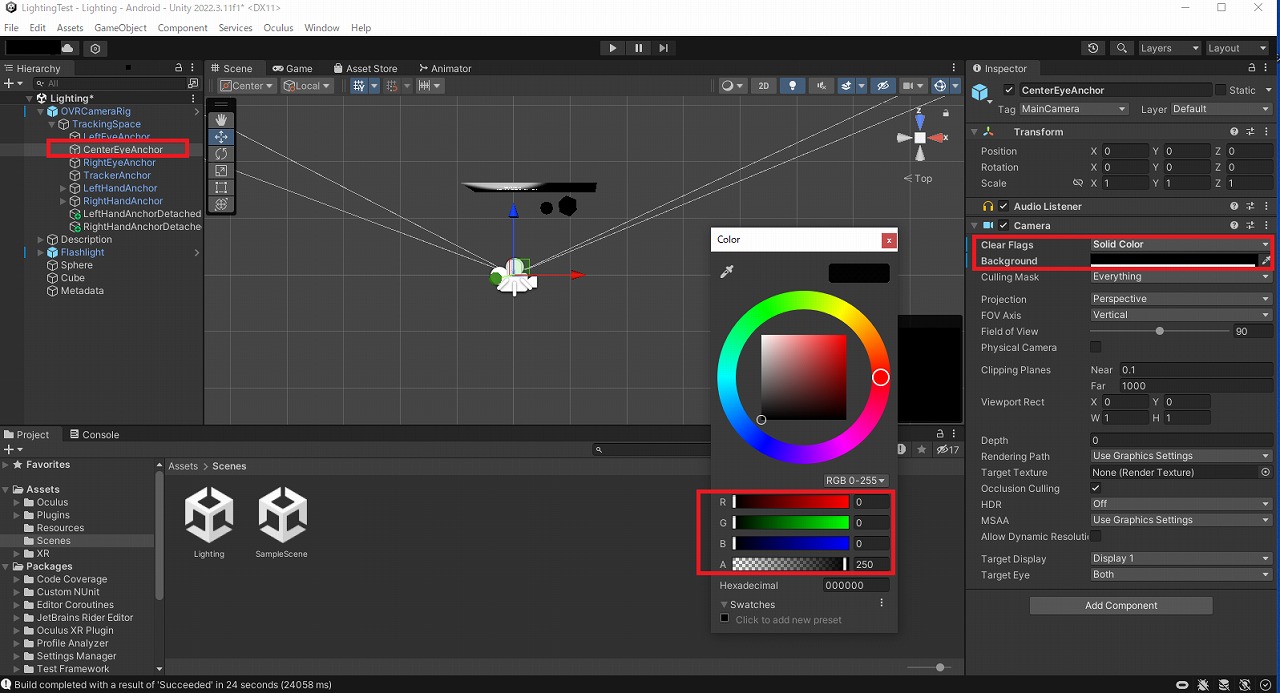This screenshot has height=693, width=1280.
Task: Open Transform component preset settings icon
Action: coord(1251,132)
